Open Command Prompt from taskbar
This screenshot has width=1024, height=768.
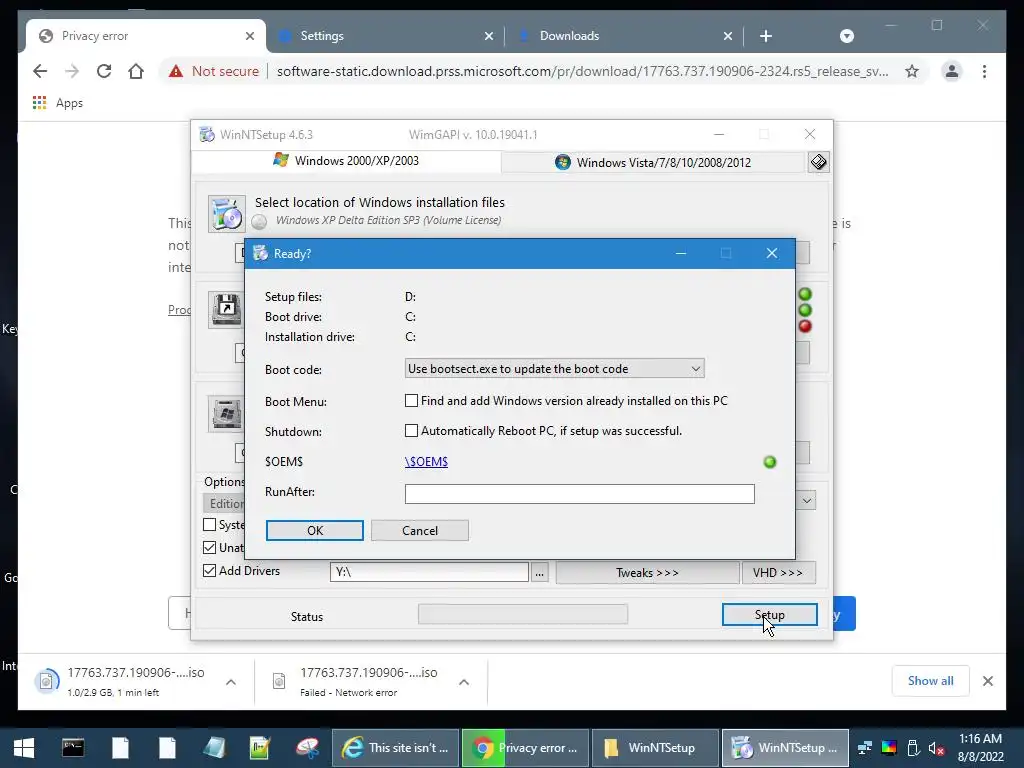click(x=72, y=748)
